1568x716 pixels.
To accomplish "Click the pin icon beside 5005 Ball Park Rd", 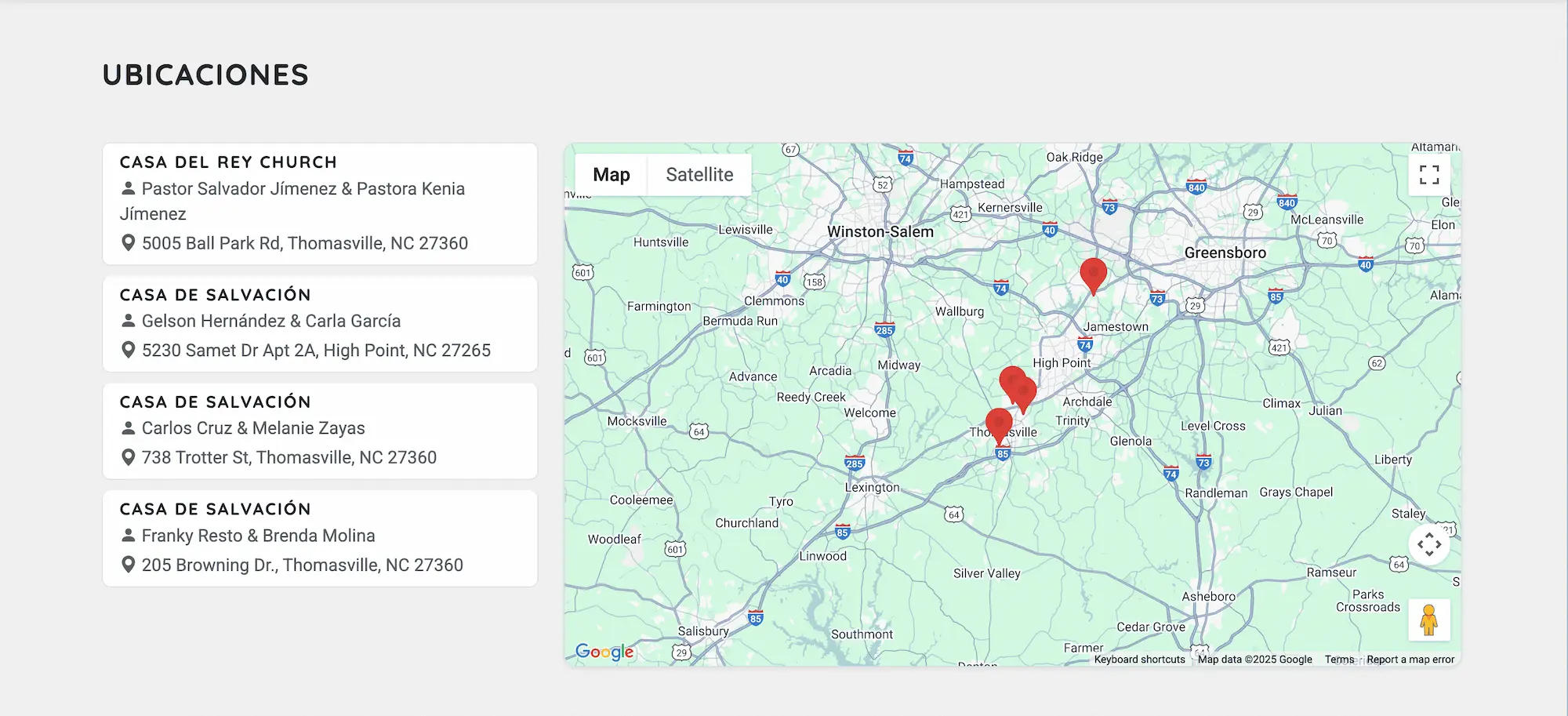I will (129, 243).
